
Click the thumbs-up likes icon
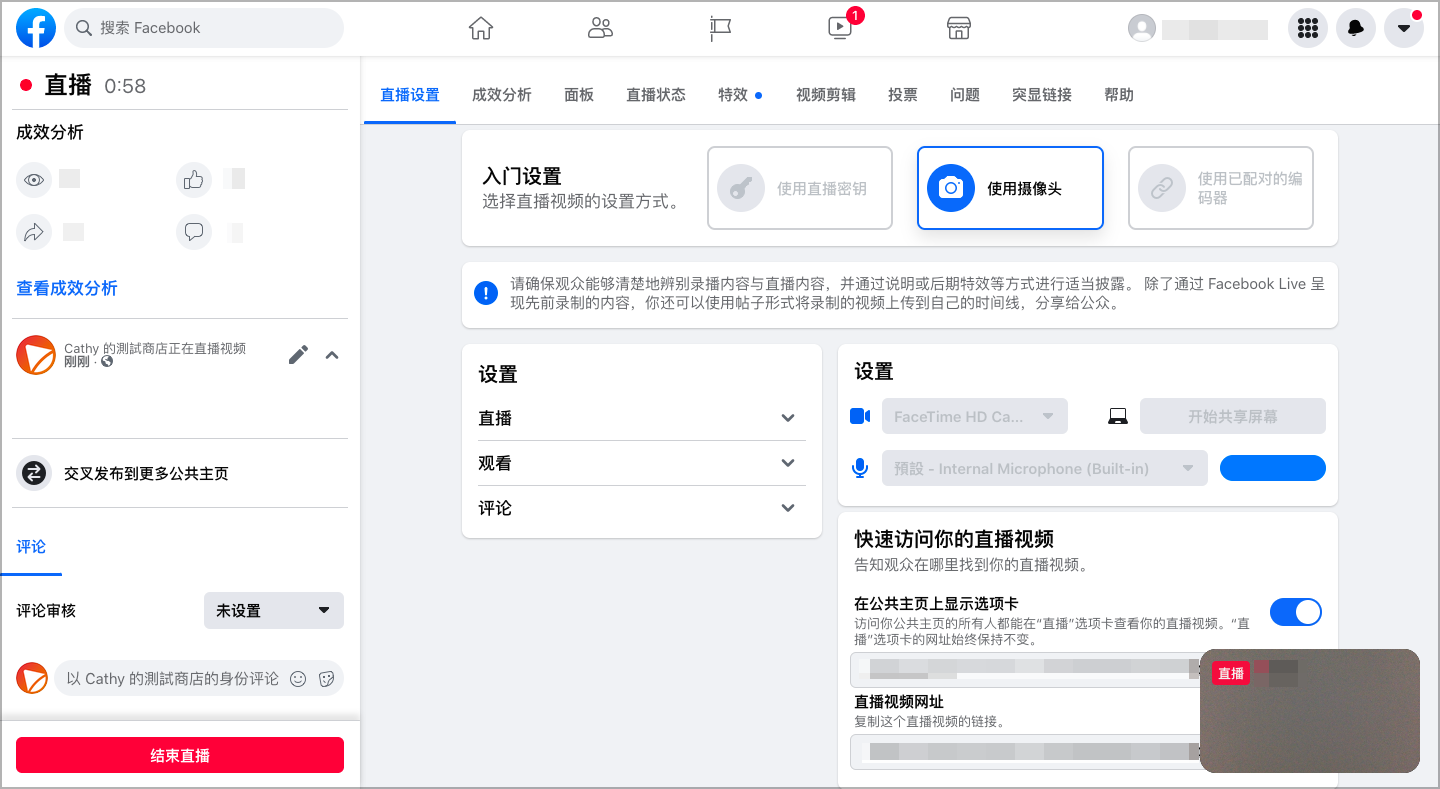pos(194,180)
